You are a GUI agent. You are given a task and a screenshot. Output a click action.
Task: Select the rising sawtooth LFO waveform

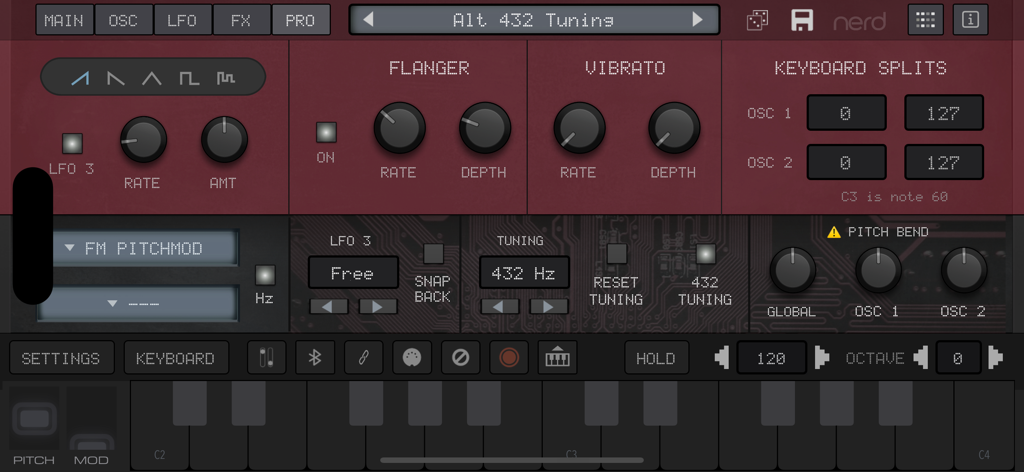[80, 79]
